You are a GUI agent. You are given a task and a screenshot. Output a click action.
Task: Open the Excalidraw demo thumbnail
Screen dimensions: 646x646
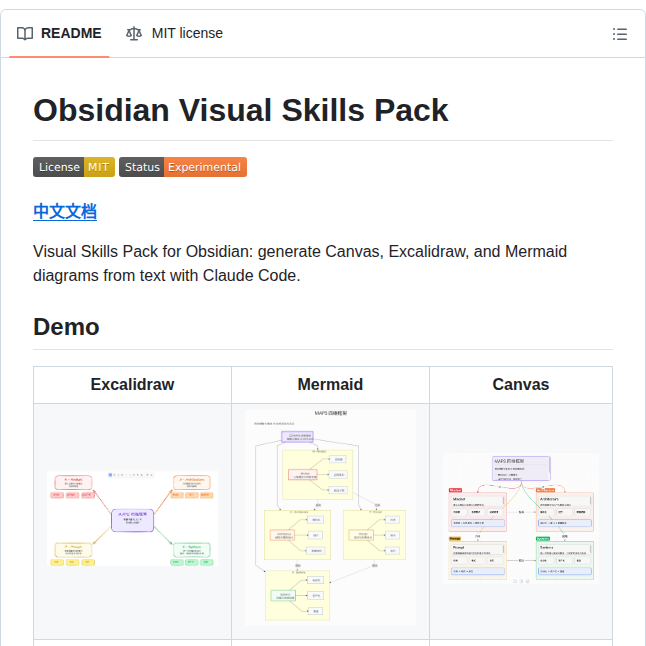(x=132, y=518)
